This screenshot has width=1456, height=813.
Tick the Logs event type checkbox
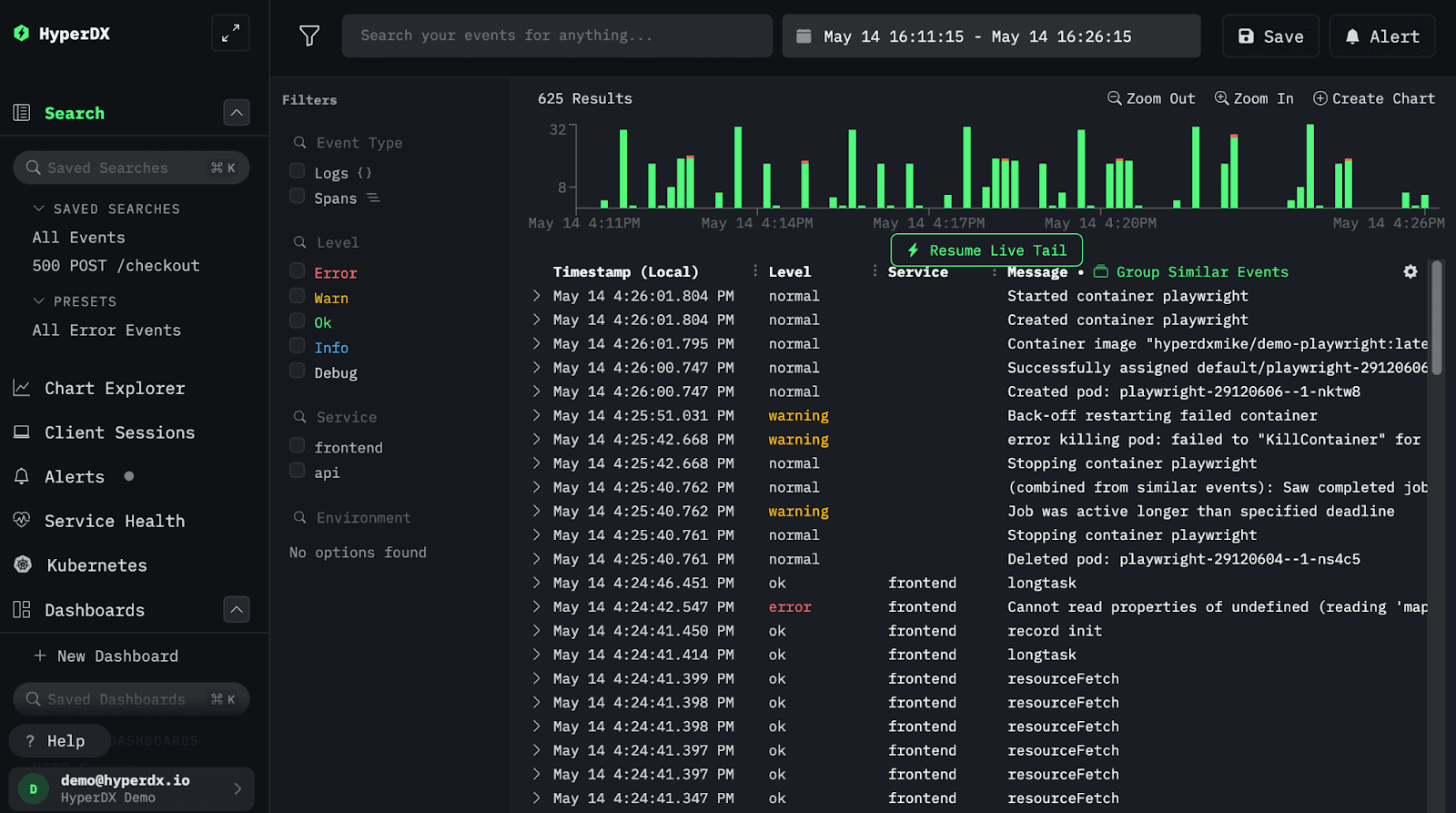point(297,171)
